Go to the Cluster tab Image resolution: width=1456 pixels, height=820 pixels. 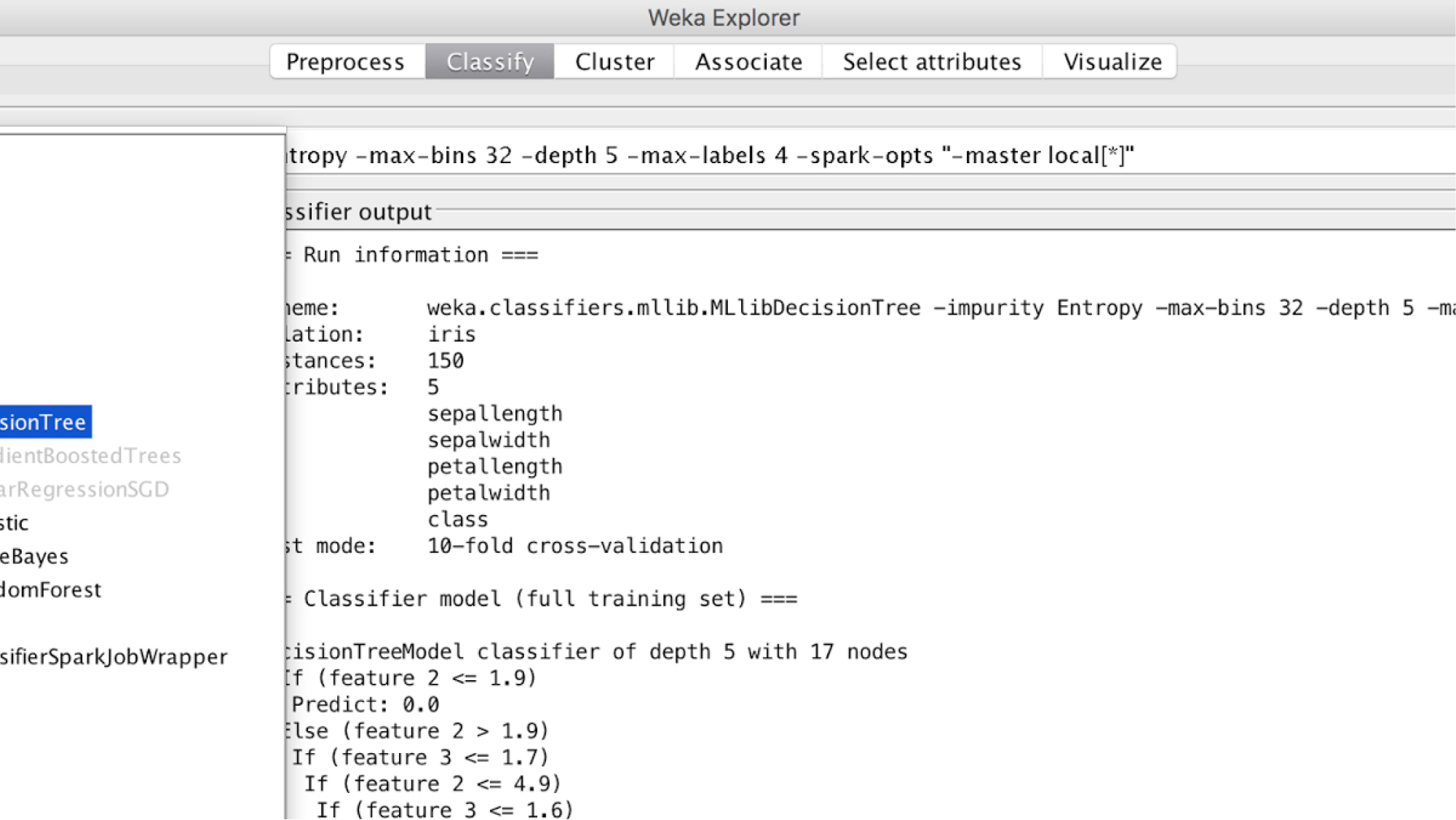tap(614, 62)
